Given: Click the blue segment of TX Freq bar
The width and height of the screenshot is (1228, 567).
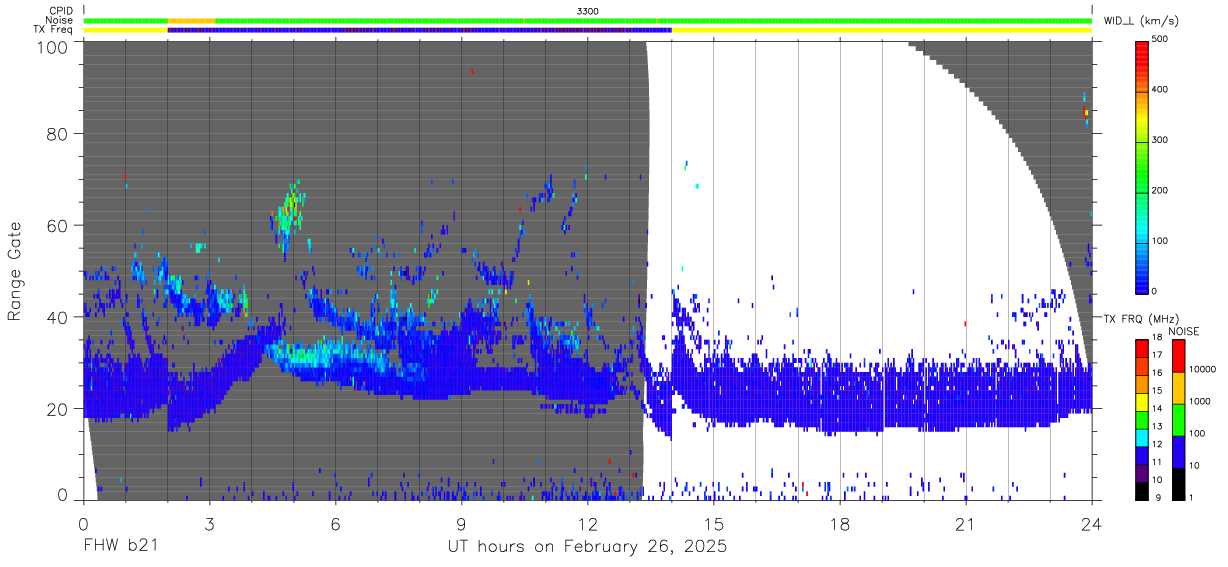Looking at the screenshot, I should [420, 30].
